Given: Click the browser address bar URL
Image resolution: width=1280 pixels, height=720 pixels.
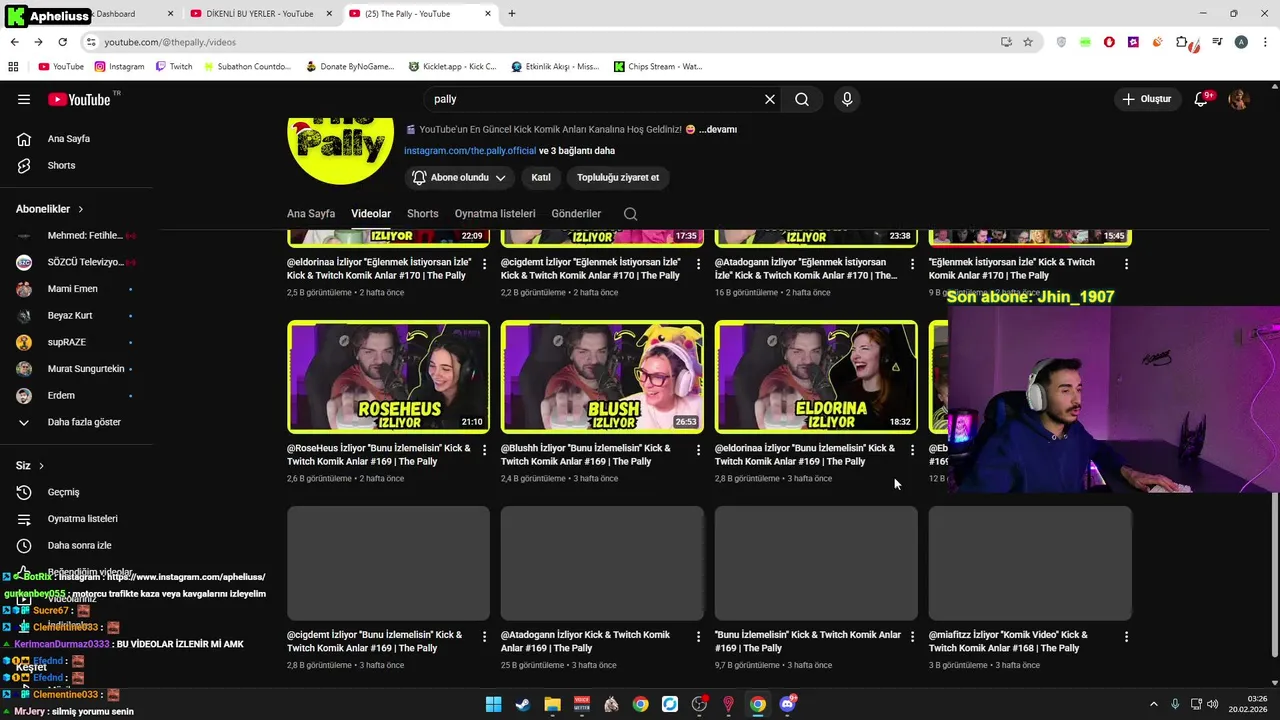Looking at the screenshot, I should (170, 42).
